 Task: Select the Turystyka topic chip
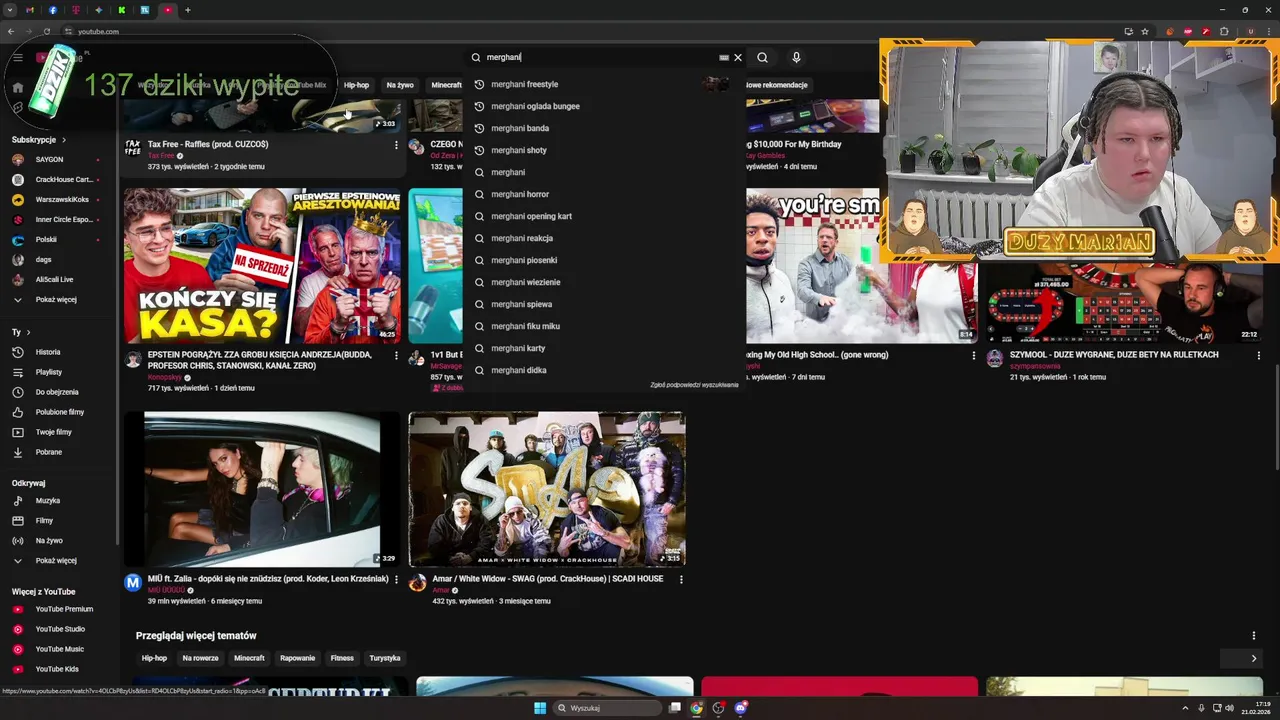point(385,658)
